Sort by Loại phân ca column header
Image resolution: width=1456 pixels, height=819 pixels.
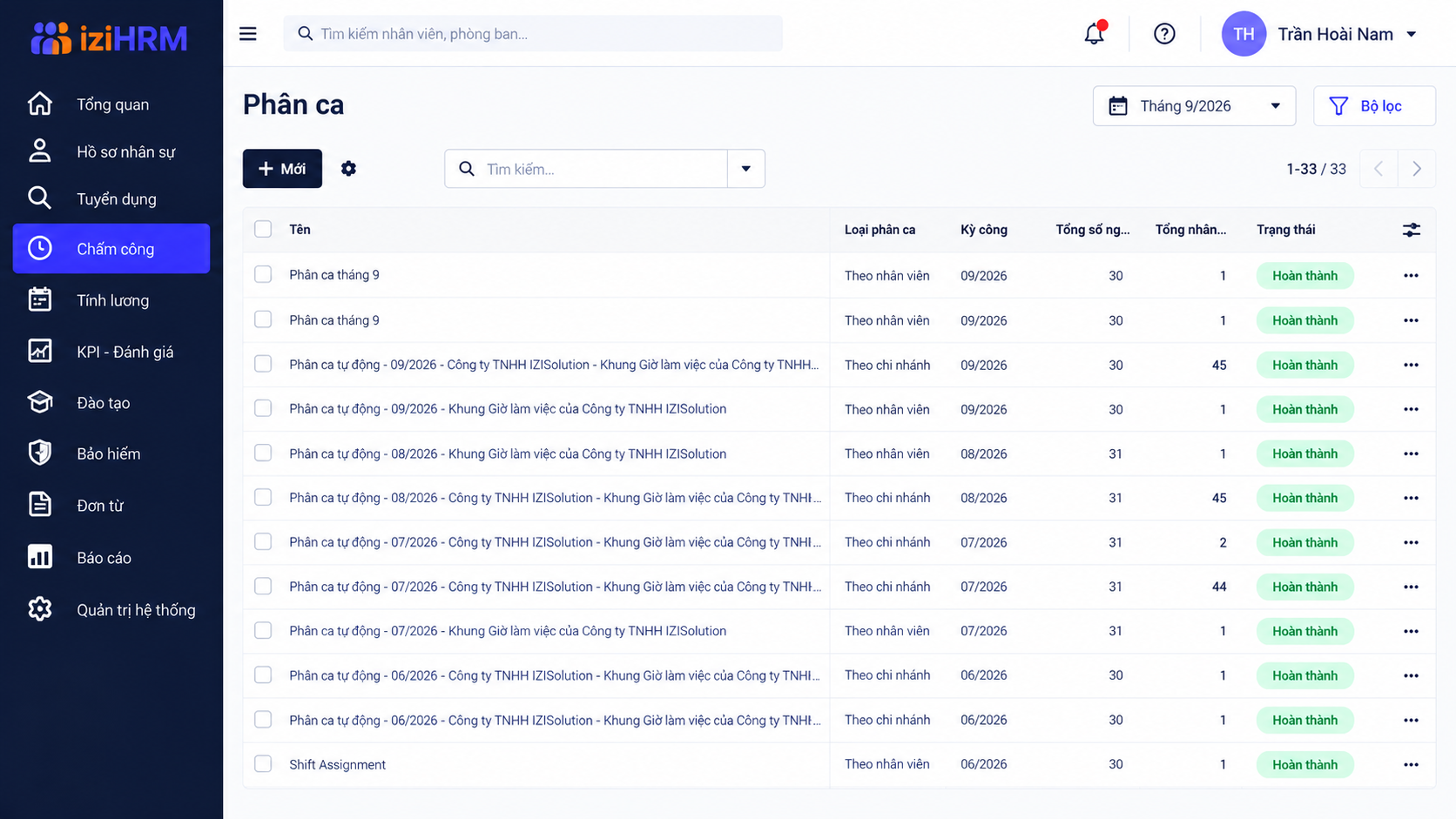point(880,230)
